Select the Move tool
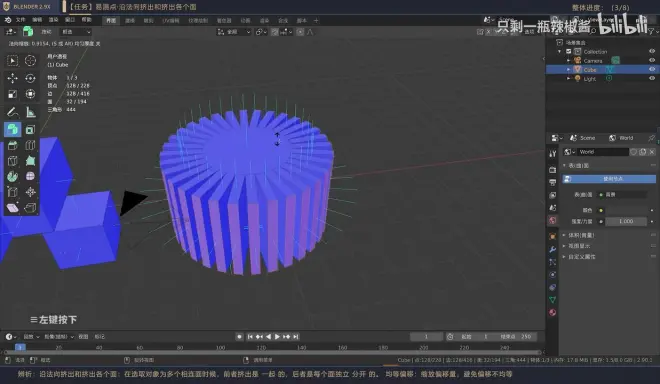The width and height of the screenshot is (660, 384). 12,78
